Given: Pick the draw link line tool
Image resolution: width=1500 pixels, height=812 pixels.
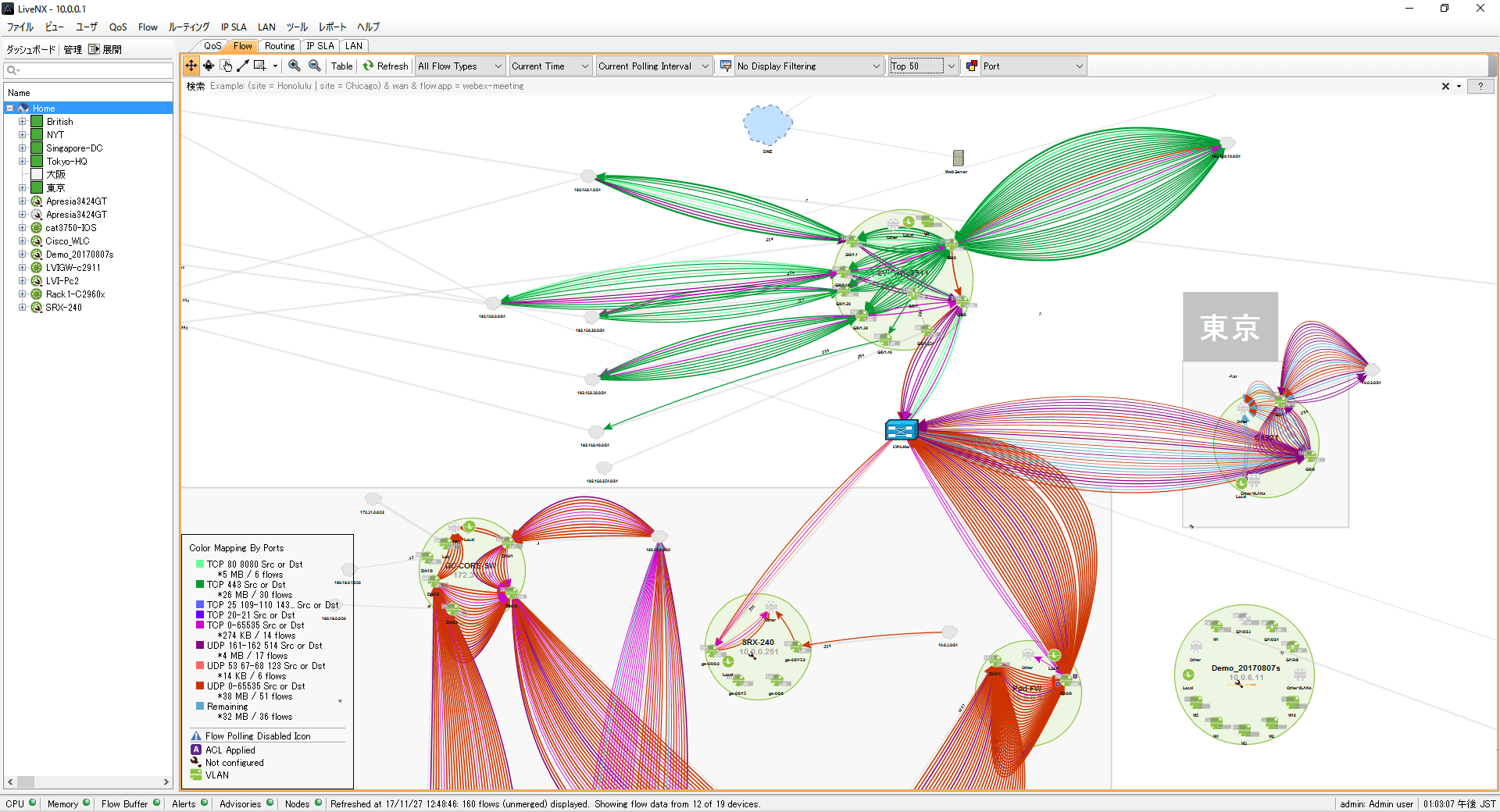Looking at the screenshot, I should point(243,66).
